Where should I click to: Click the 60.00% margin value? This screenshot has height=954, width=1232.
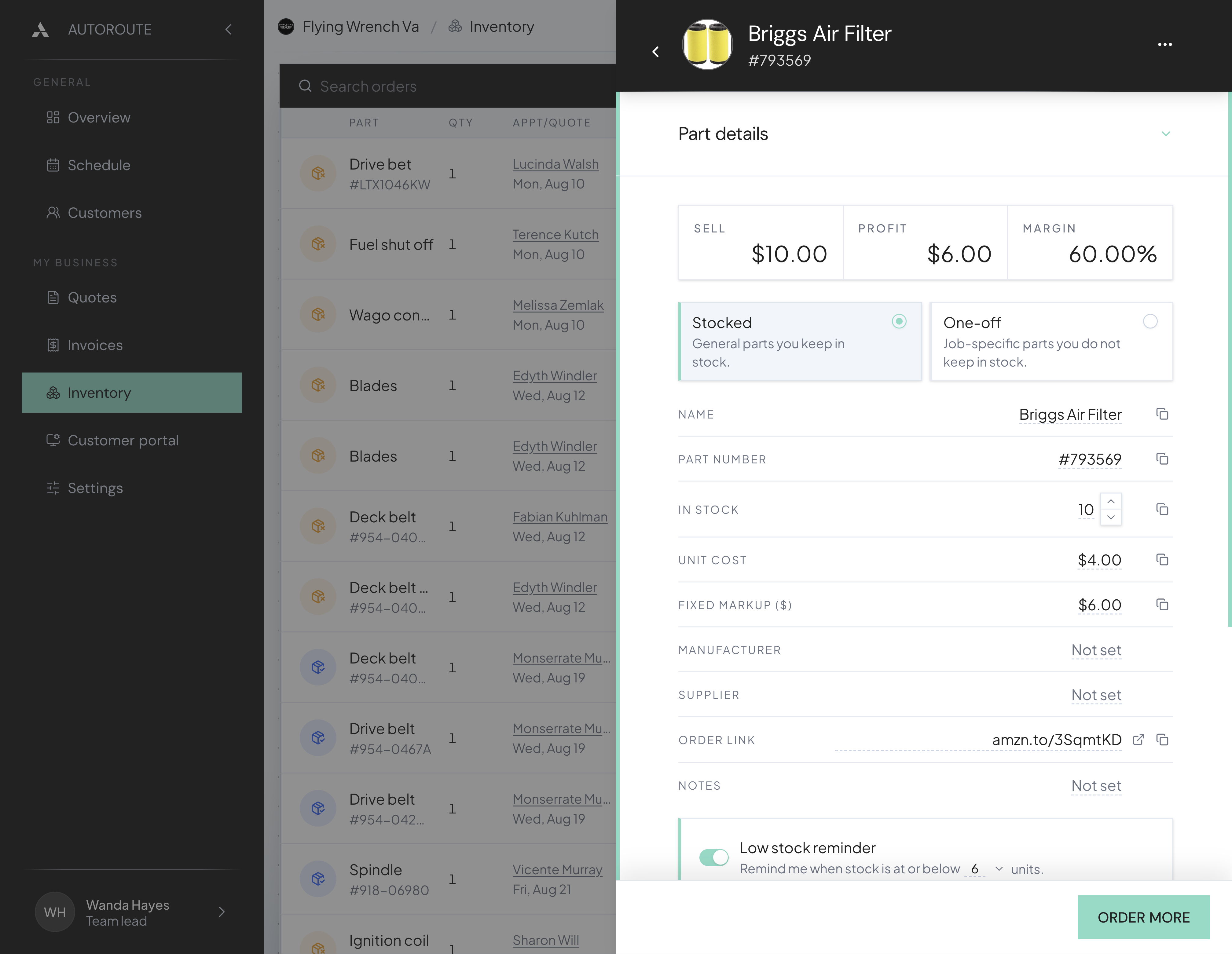pyautogui.click(x=1113, y=254)
